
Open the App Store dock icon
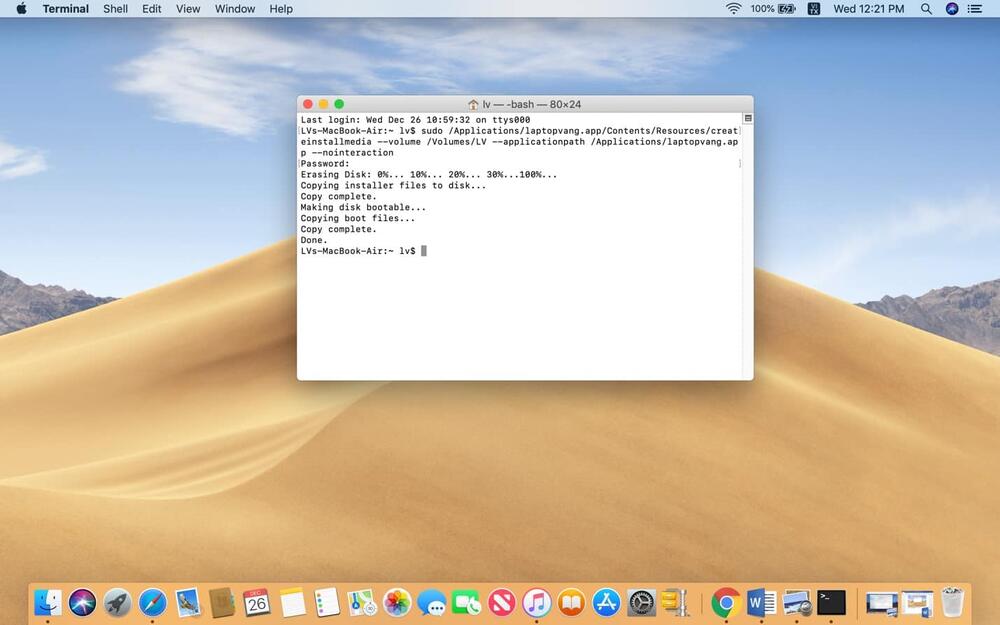point(607,602)
